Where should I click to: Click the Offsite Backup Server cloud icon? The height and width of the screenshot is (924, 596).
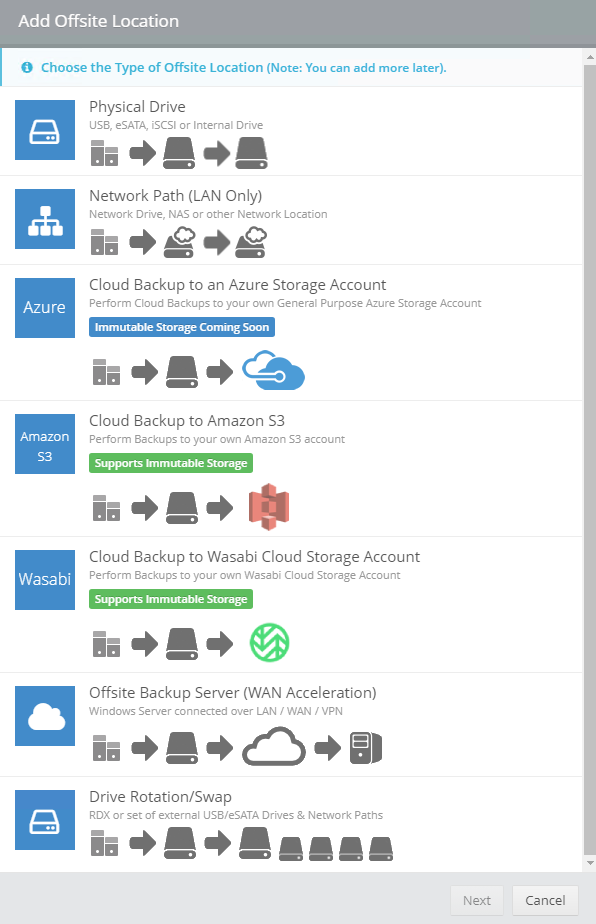point(42,716)
